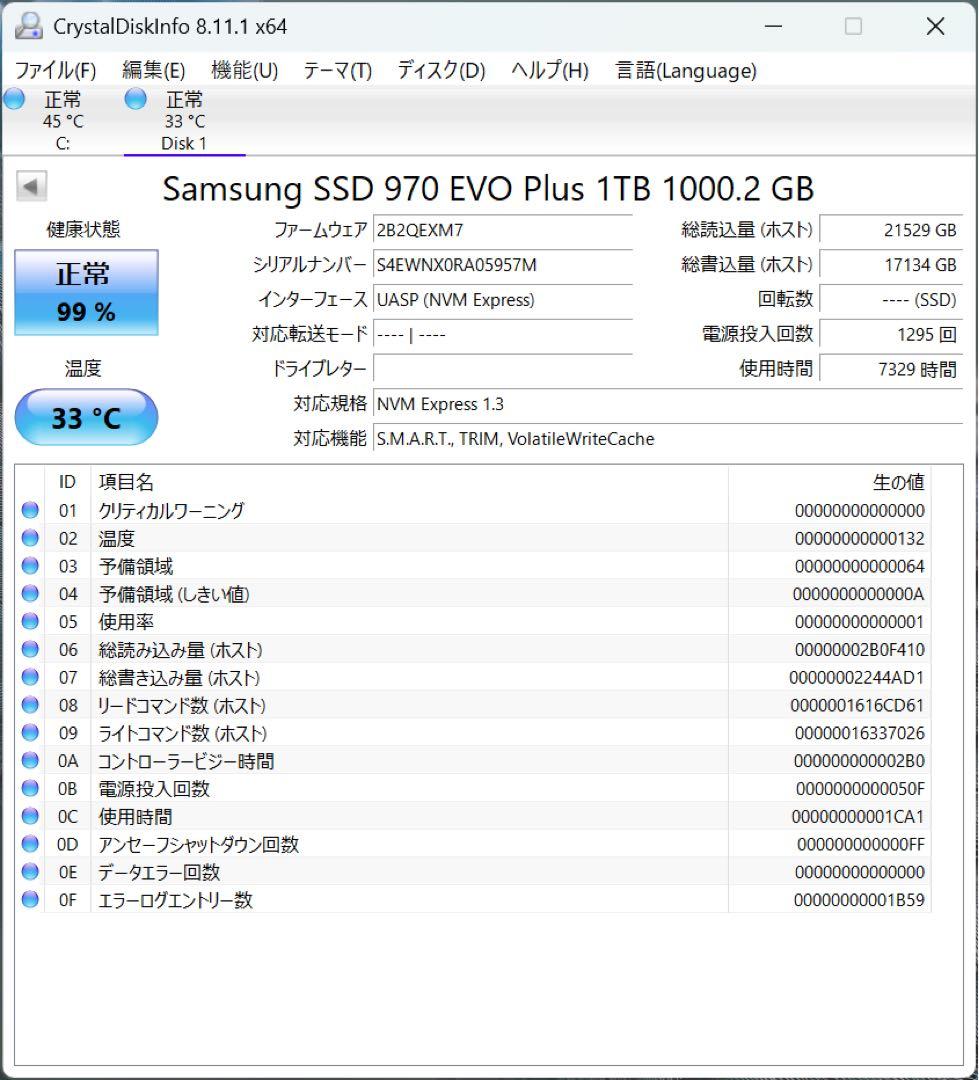Click status orb for attribute 05 使用率
This screenshot has height=1080, width=979.
point(30,621)
